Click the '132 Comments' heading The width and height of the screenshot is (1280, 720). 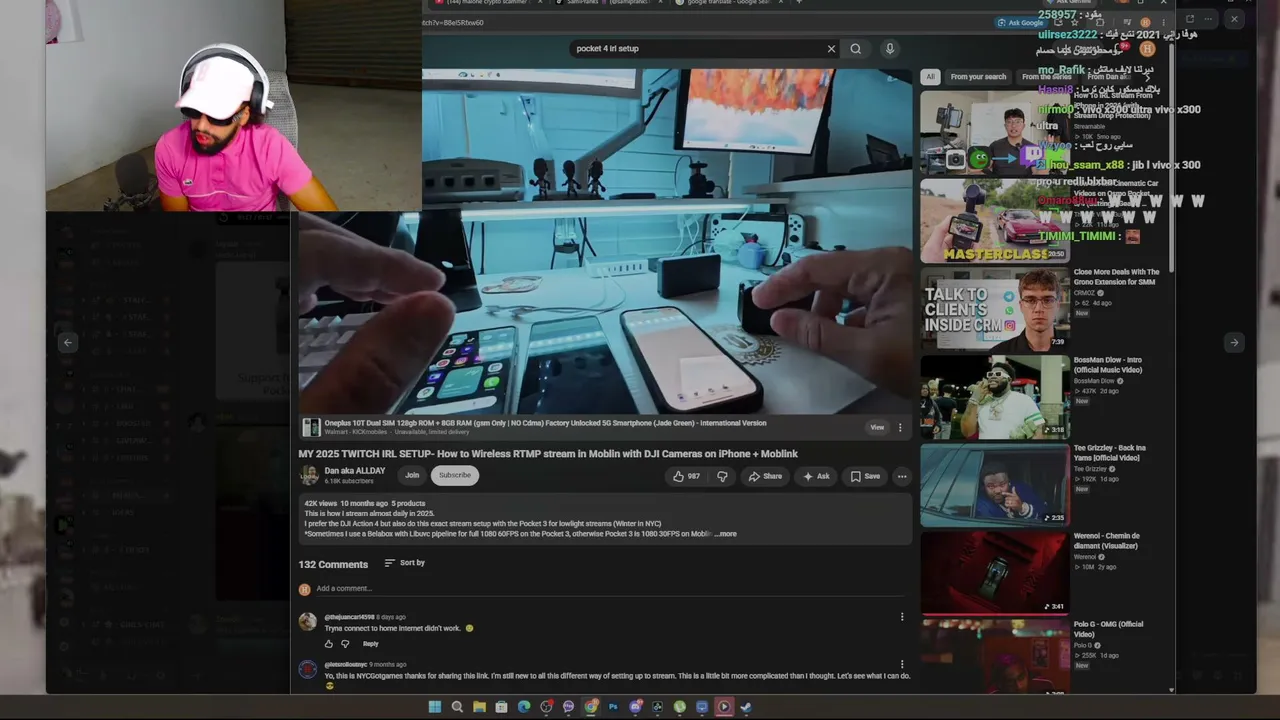(x=333, y=564)
